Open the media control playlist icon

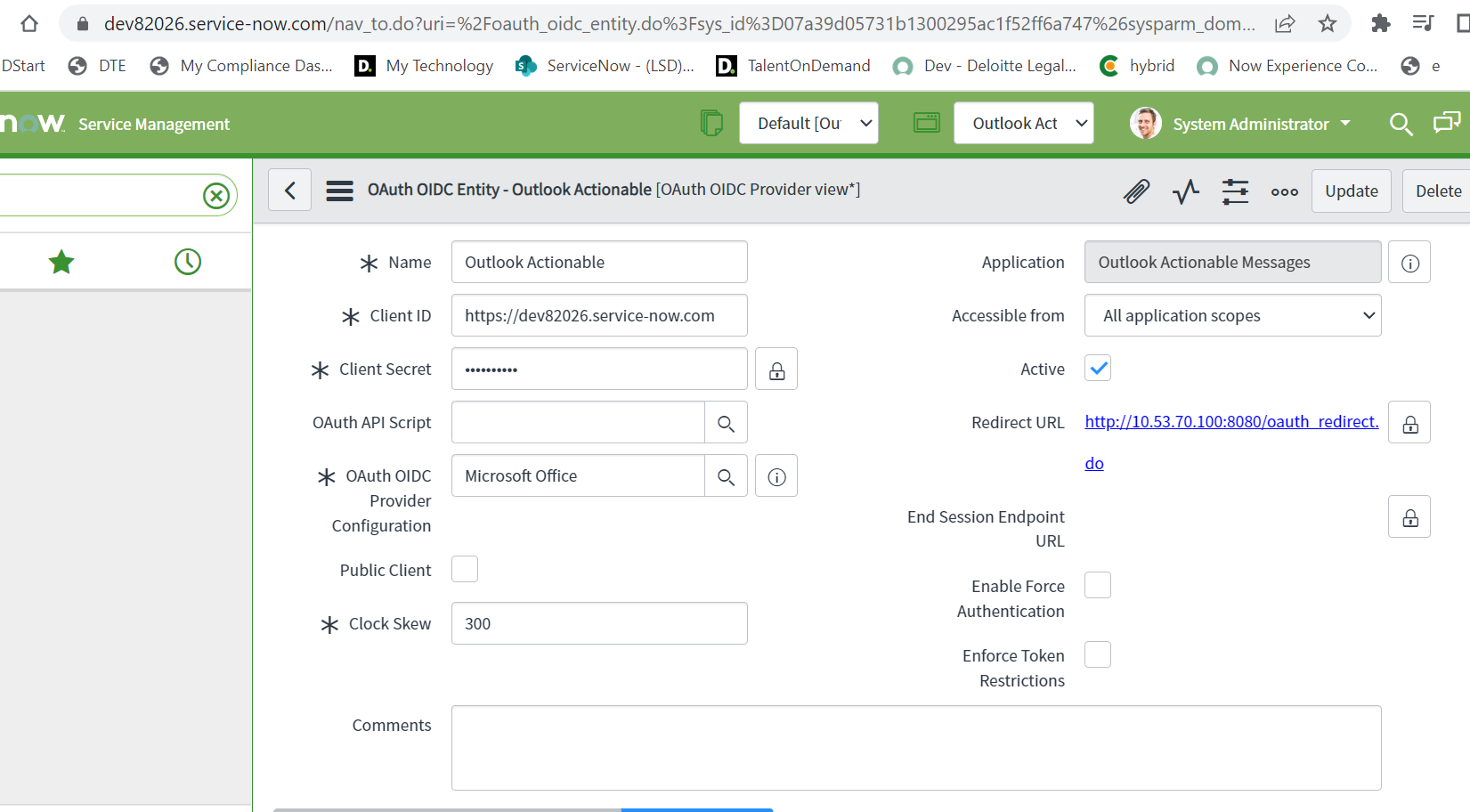pos(1423,24)
